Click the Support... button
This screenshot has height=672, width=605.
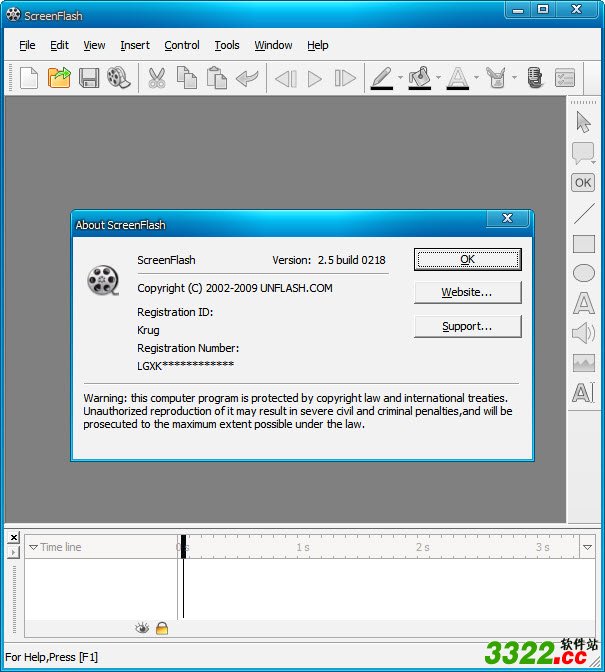tap(467, 327)
